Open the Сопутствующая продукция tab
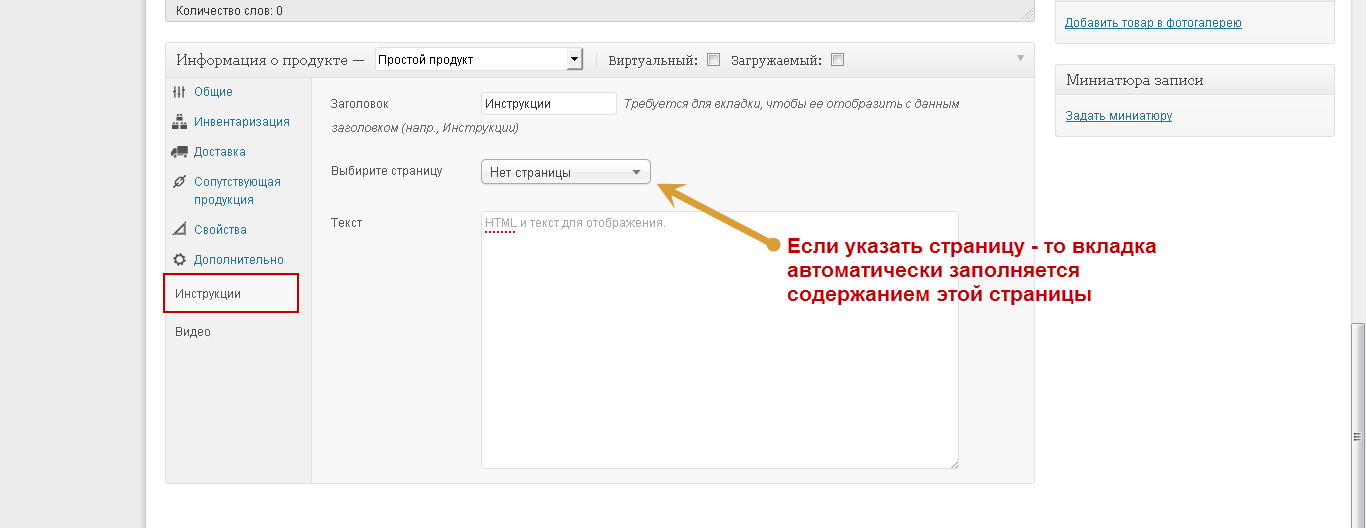 click(x=237, y=191)
